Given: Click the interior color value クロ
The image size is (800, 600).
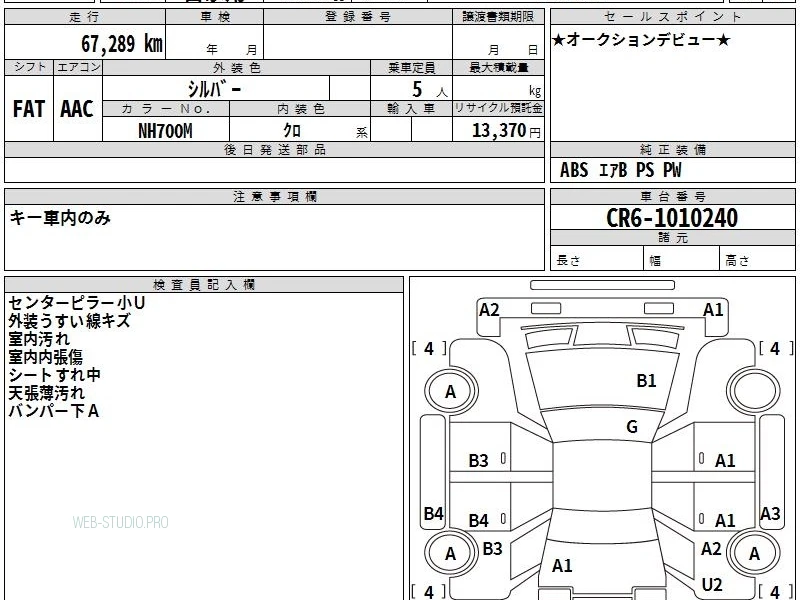Looking at the screenshot, I should [292, 131].
